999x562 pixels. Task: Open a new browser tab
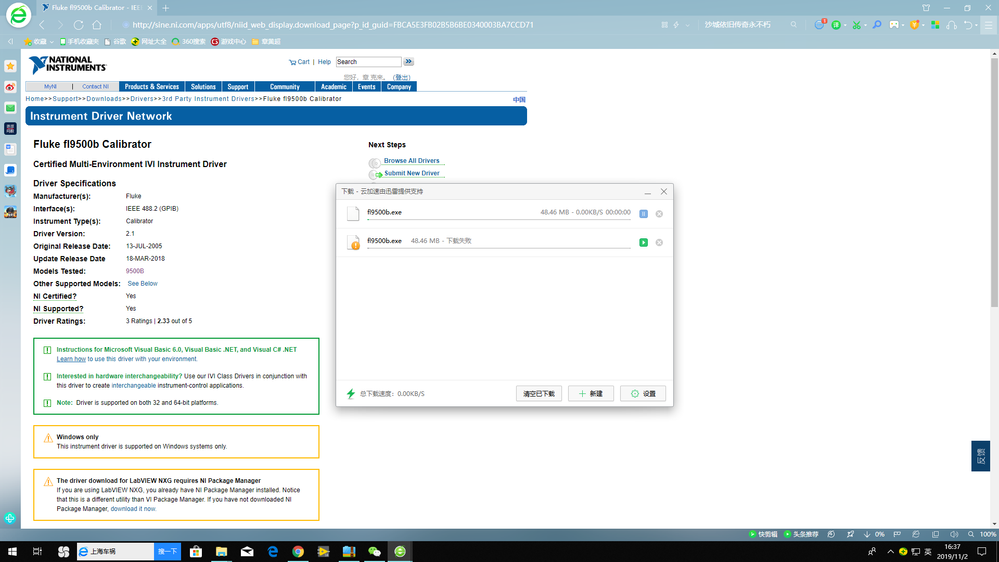pos(166,8)
